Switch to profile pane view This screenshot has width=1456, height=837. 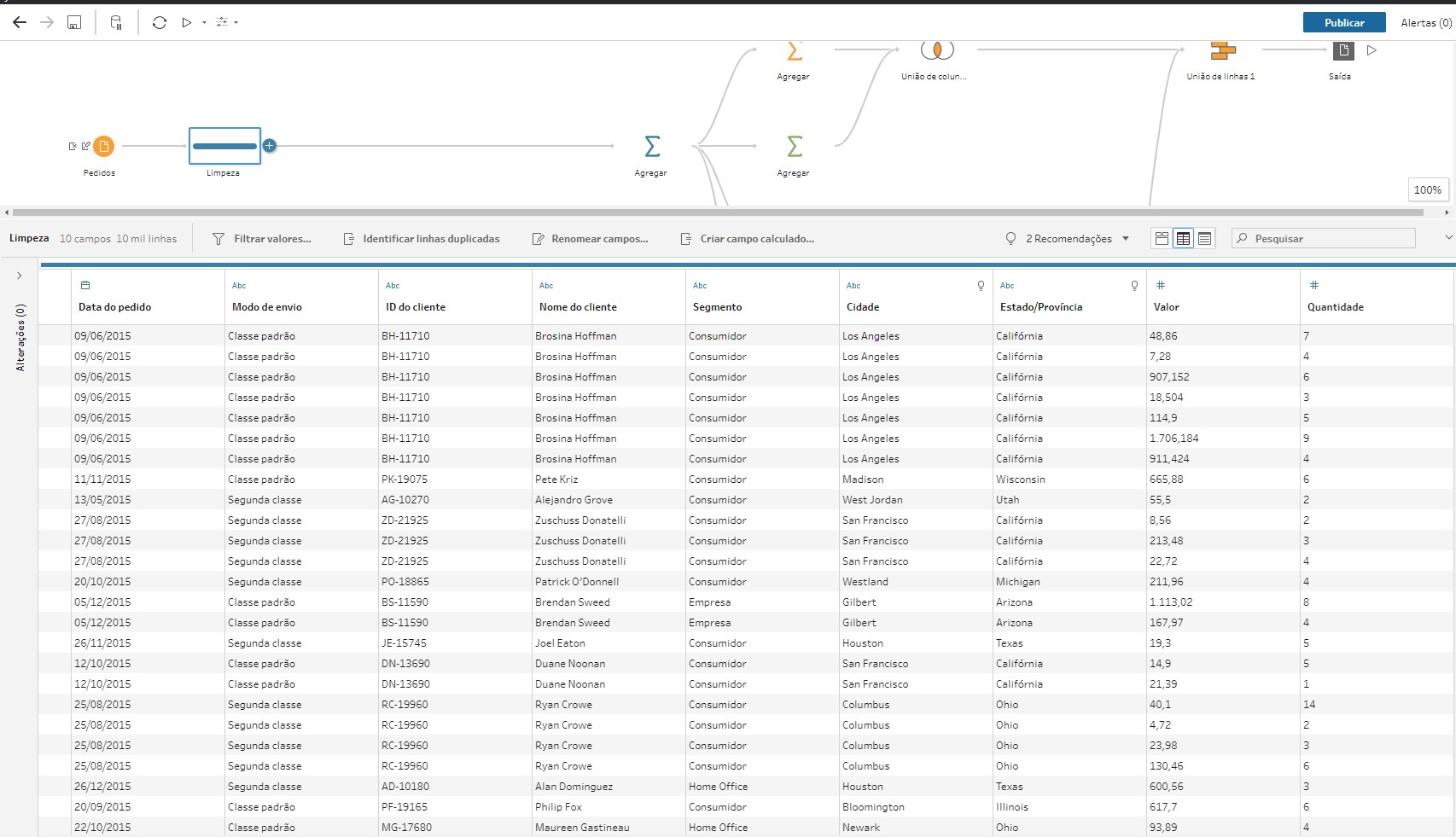pos(1162,239)
